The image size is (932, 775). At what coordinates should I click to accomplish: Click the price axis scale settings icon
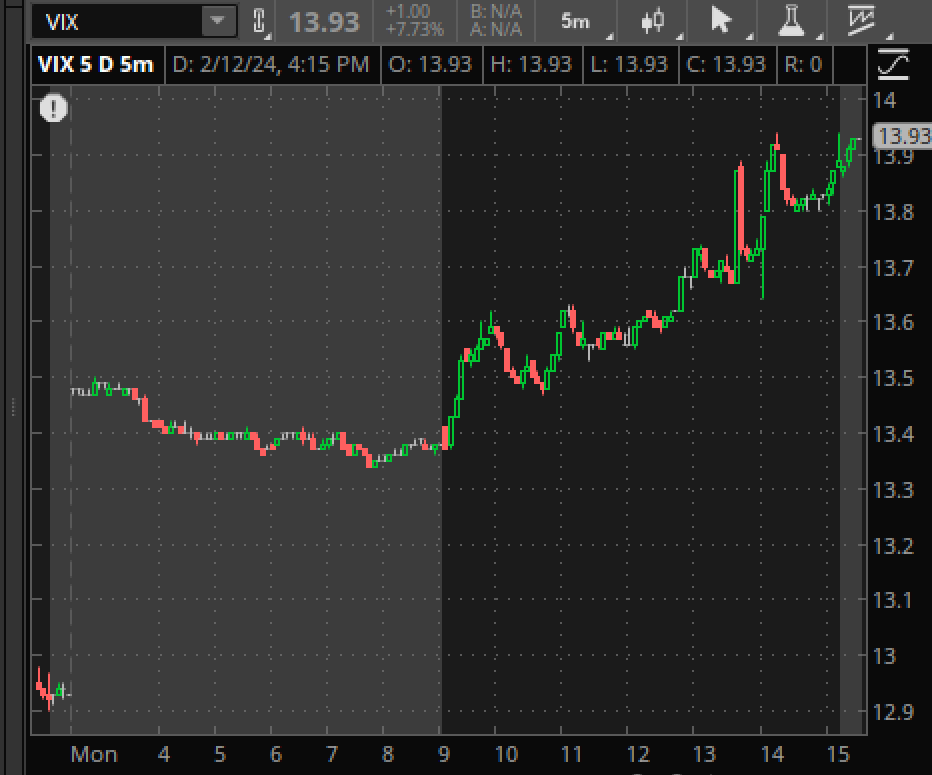(893, 64)
